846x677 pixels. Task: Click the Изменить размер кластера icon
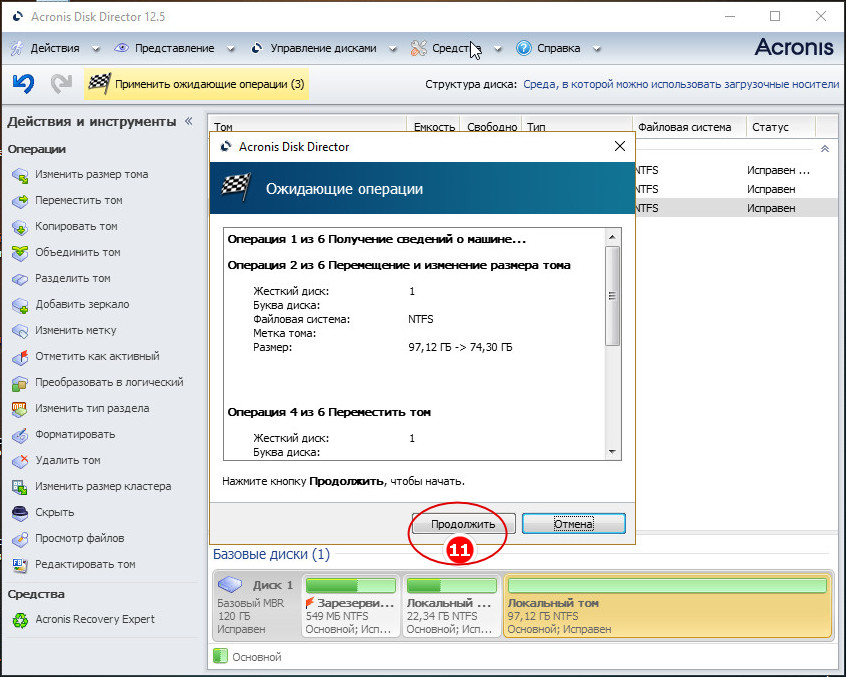[x=20, y=487]
